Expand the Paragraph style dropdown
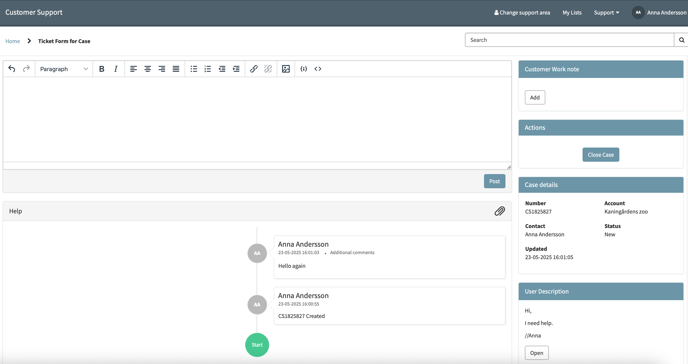This screenshot has height=364, width=688. (x=64, y=69)
